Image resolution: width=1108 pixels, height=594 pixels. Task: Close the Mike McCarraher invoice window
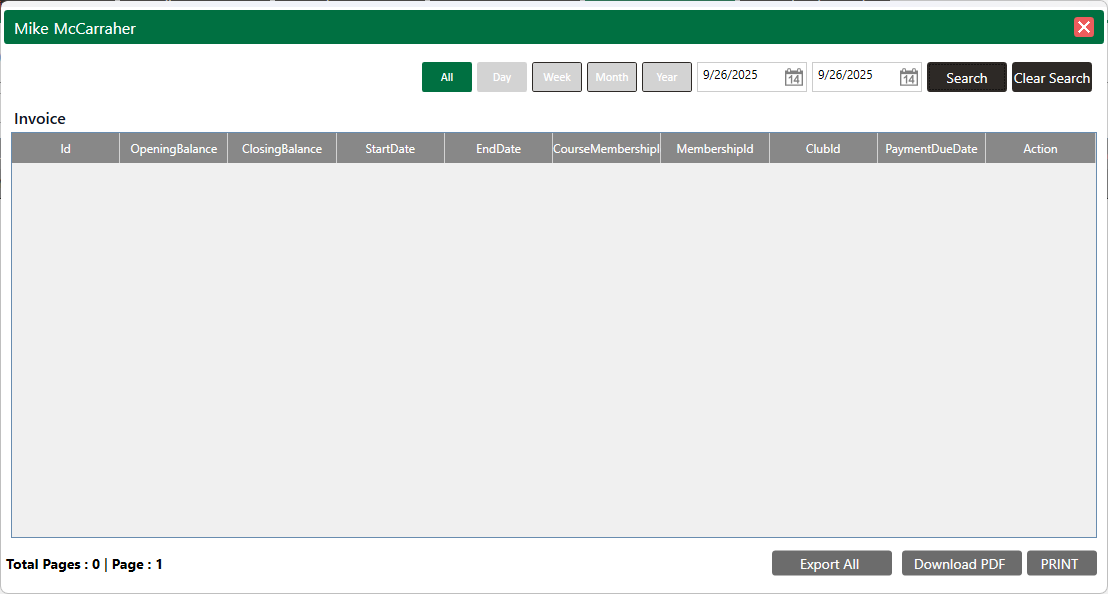1084,28
